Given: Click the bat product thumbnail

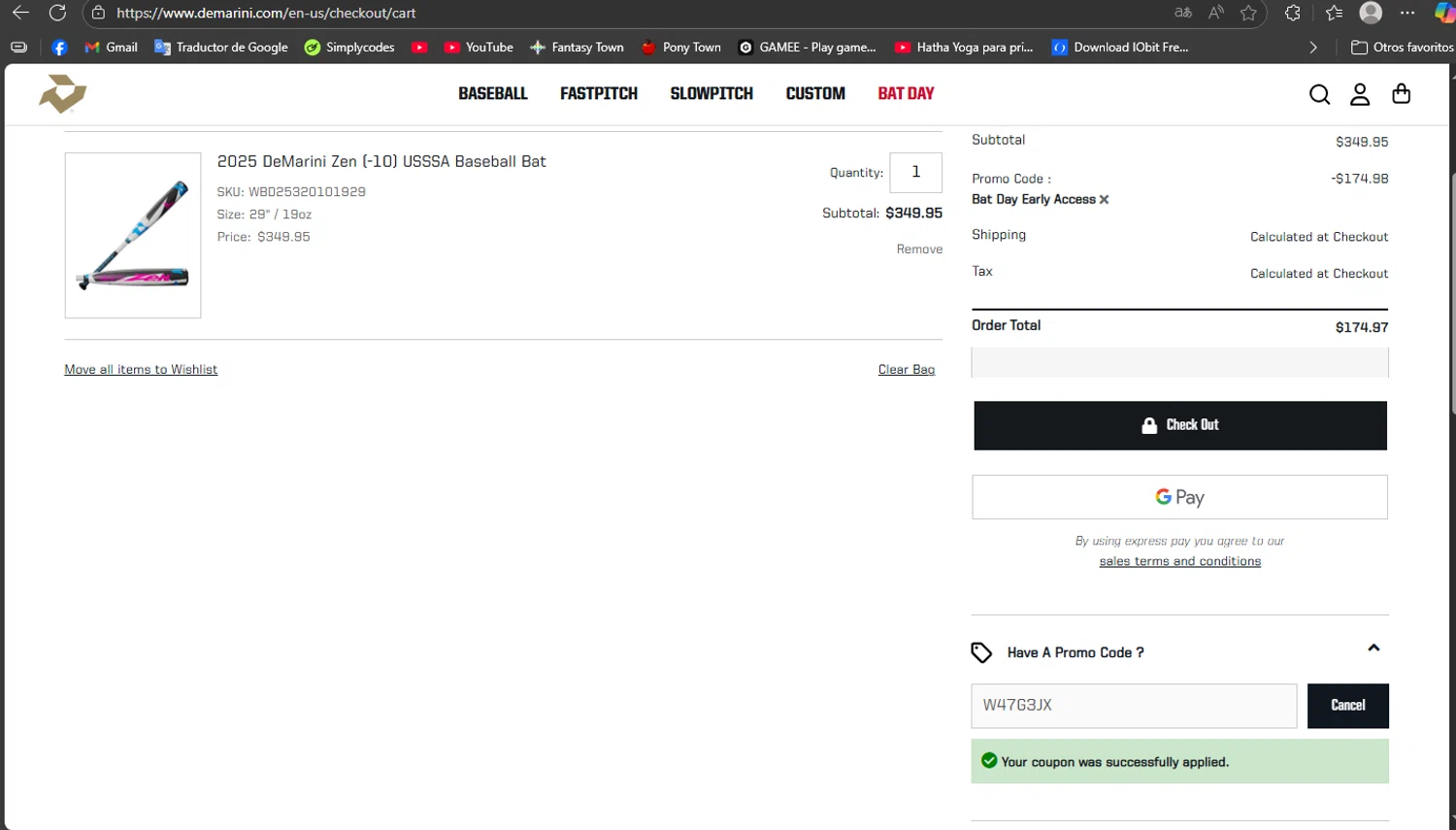Looking at the screenshot, I should tap(133, 235).
